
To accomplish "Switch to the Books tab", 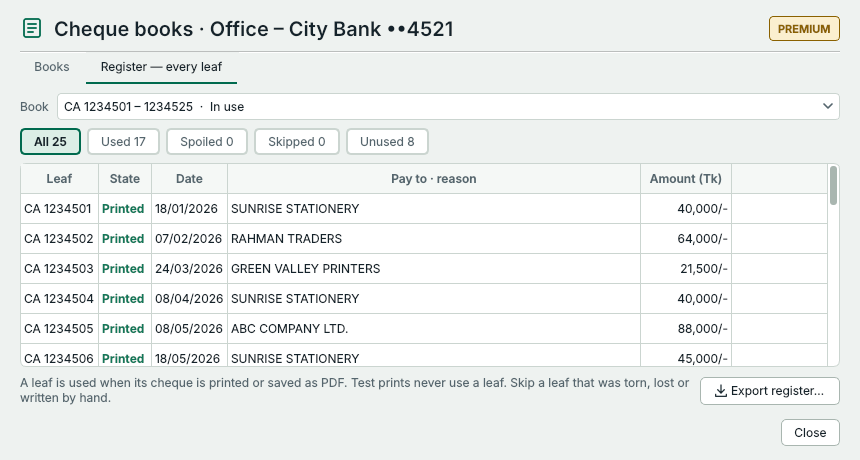I will (x=52, y=67).
